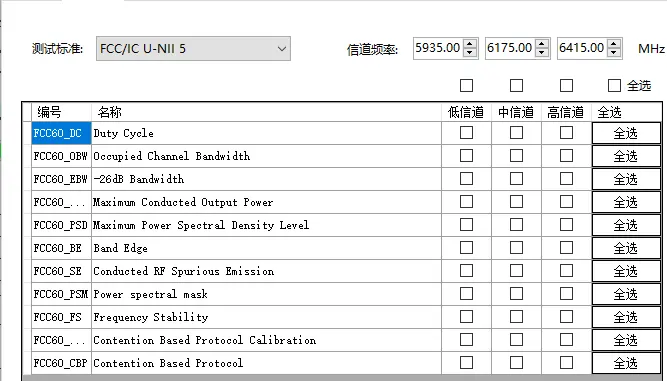
Task: Select the FCC60_EBW cell
Action: click(61, 179)
